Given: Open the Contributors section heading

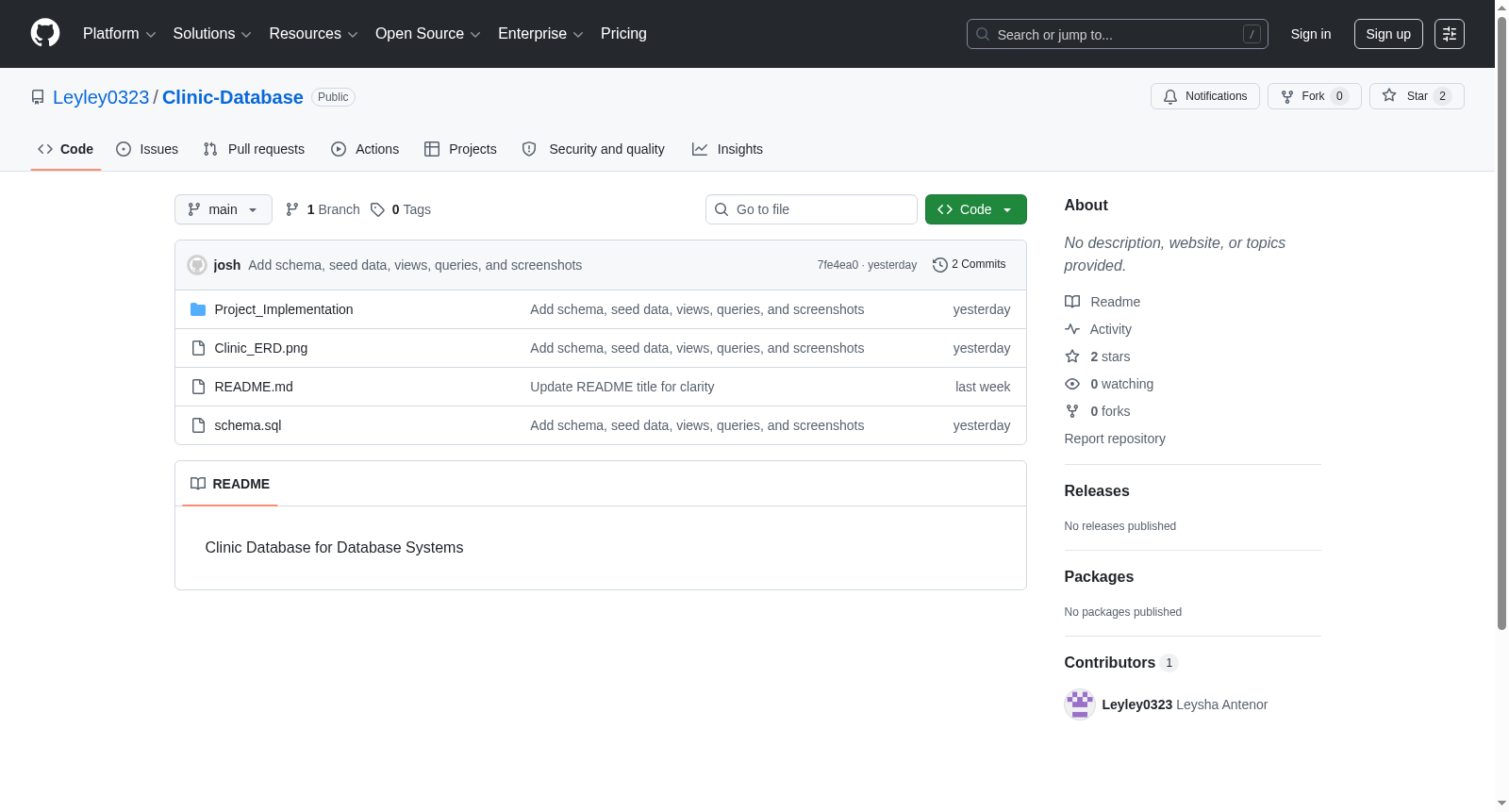Looking at the screenshot, I should coord(1121,663).
